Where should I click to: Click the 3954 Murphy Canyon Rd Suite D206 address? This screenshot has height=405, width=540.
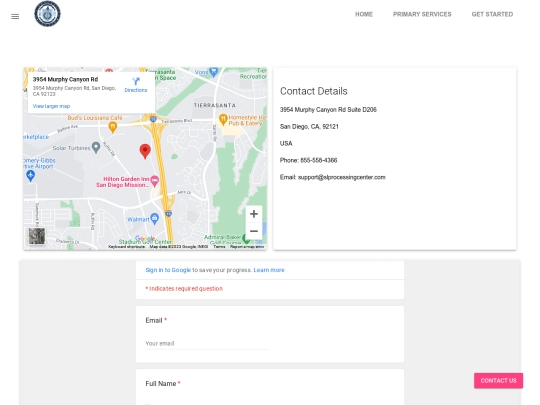(328, 110)
